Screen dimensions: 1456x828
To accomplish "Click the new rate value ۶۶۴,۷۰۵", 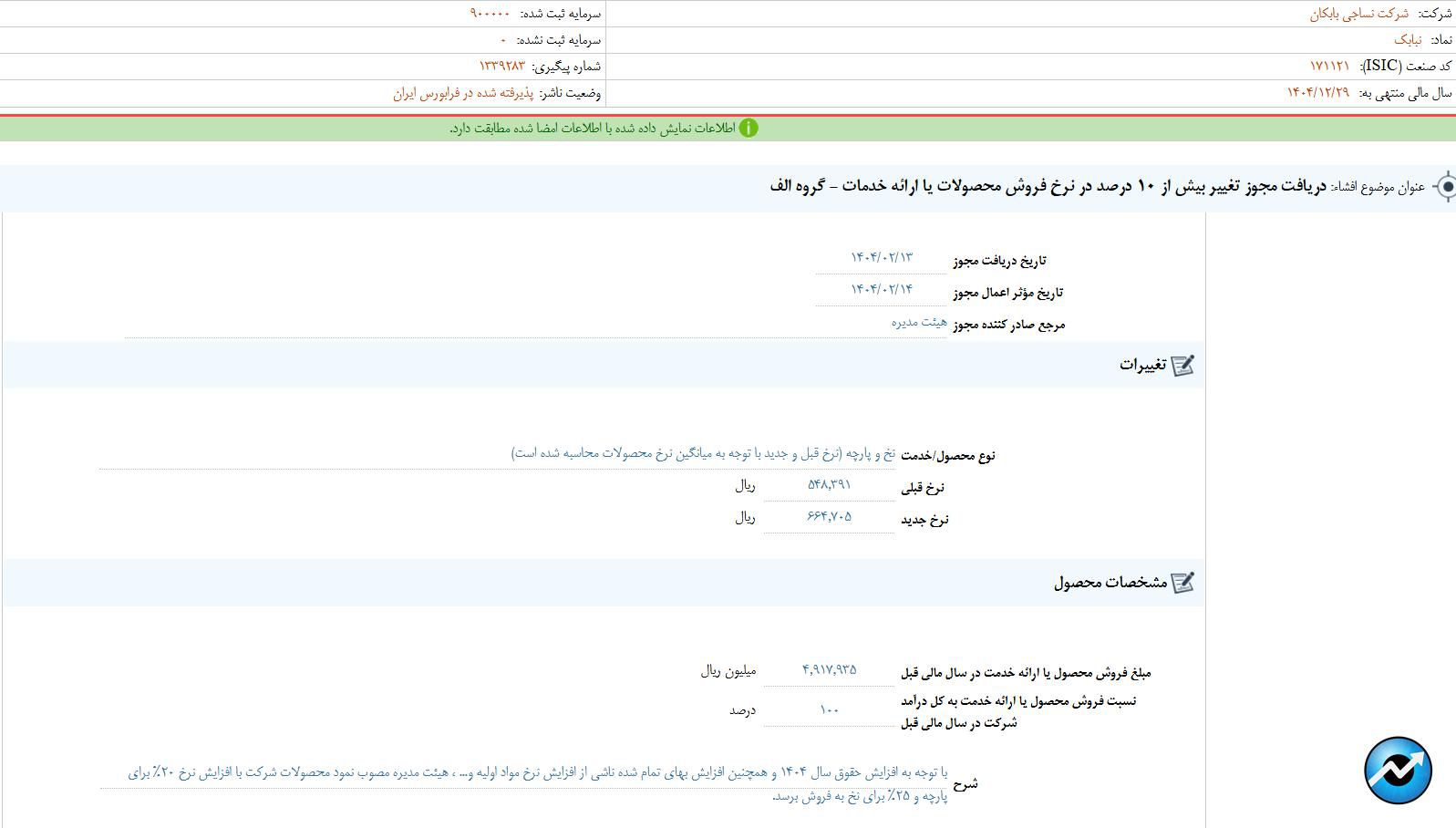I will coord(830,517).
